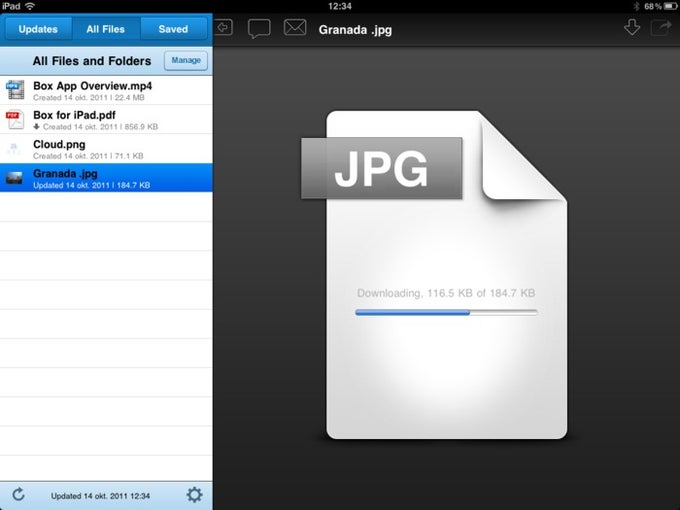Switch to the Updates tab
680x510 pixels.
38,29
